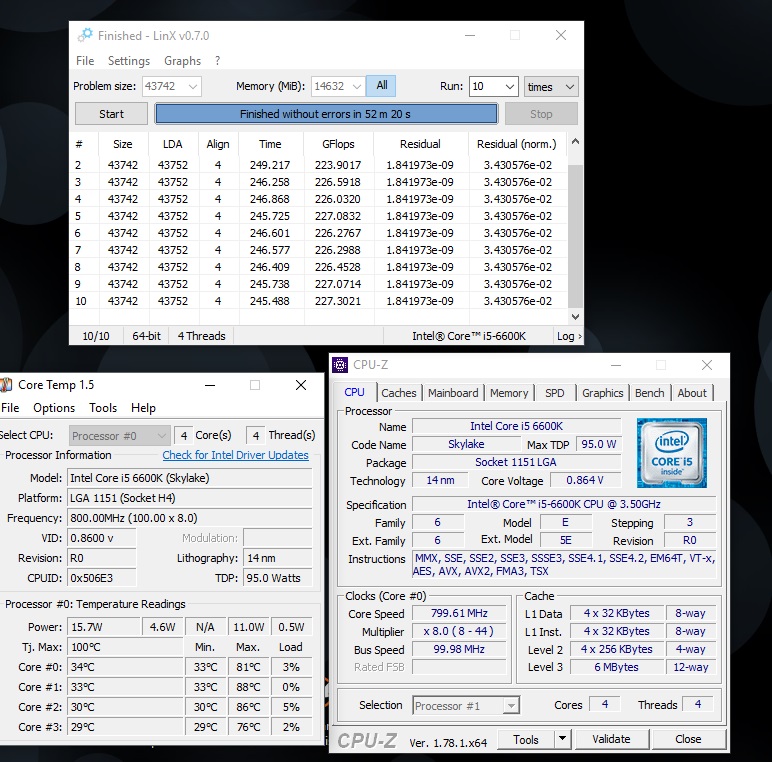772x762 pixels.
Task: Open the Tools dropdown arrow in CPU-Z
Action: 562,739
